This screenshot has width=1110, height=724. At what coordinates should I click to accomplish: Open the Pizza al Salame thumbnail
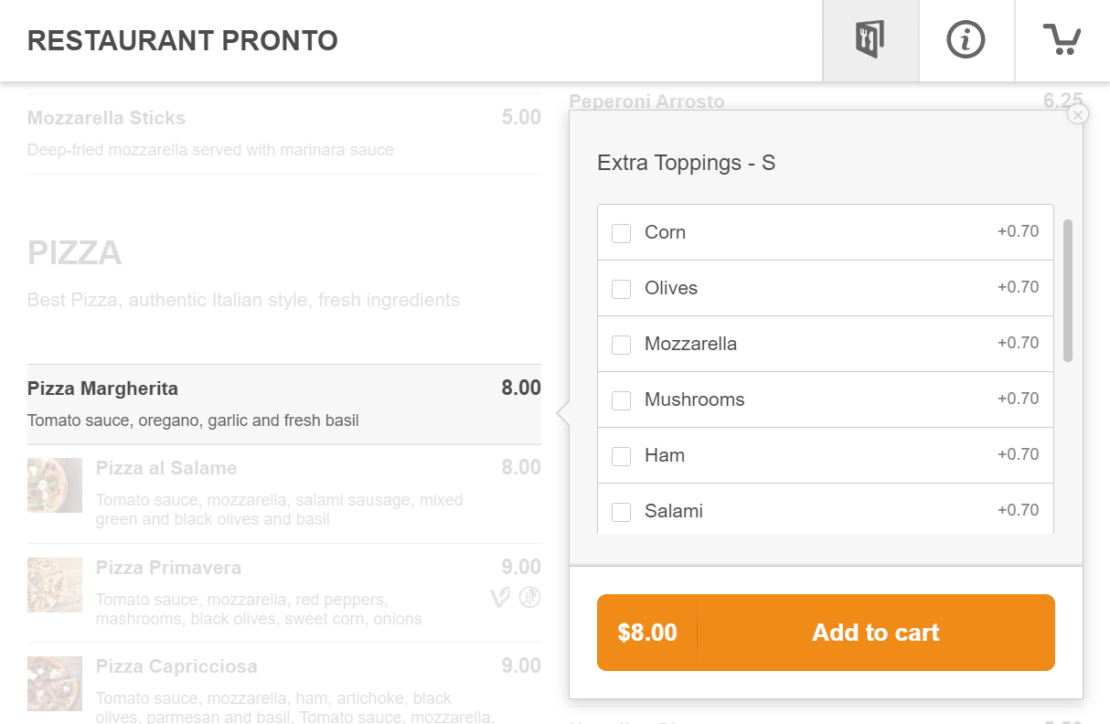pos(55,485)
